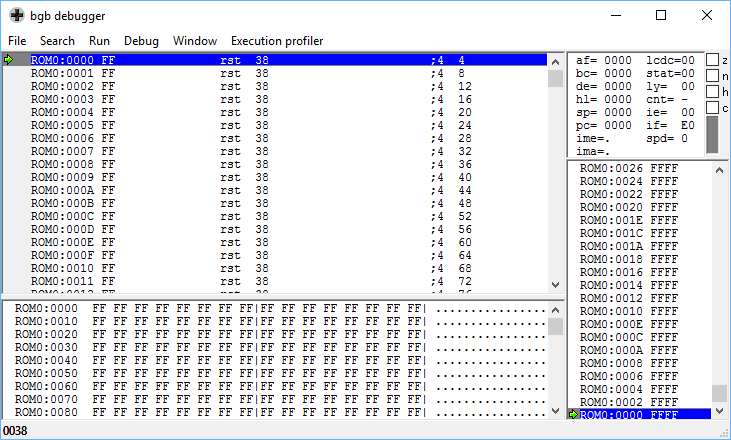Screen dimensions: 731x440
Task: Click memory dump pane scroll down arrow
Action: coord(555,411)
